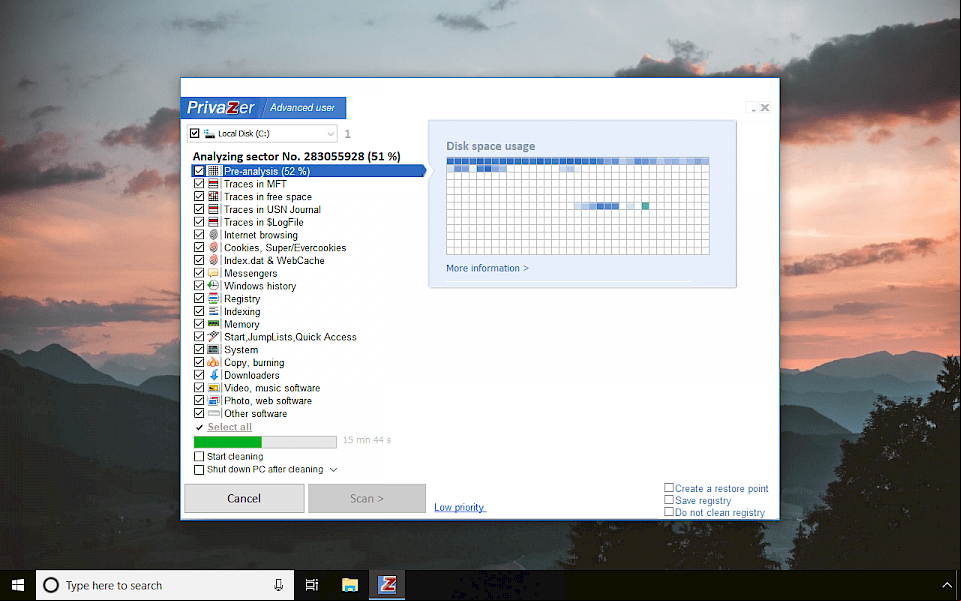Image resolution: width=961 pixels, height=601 pixels.
Task: Uncheck the Local Disk (C:) checkbox
Action: [x=194, y=133]
